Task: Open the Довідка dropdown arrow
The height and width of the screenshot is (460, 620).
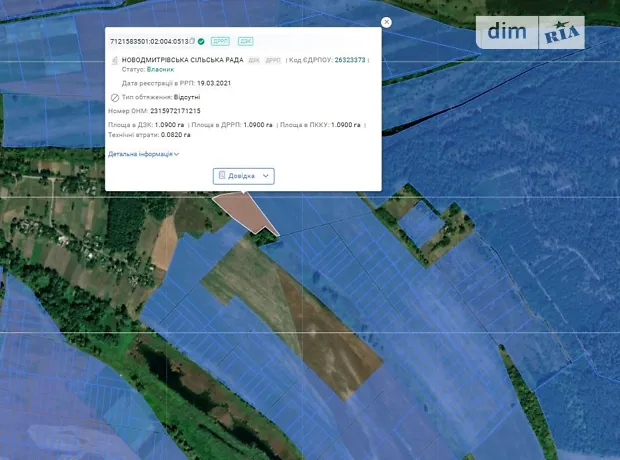Action: 265,175
